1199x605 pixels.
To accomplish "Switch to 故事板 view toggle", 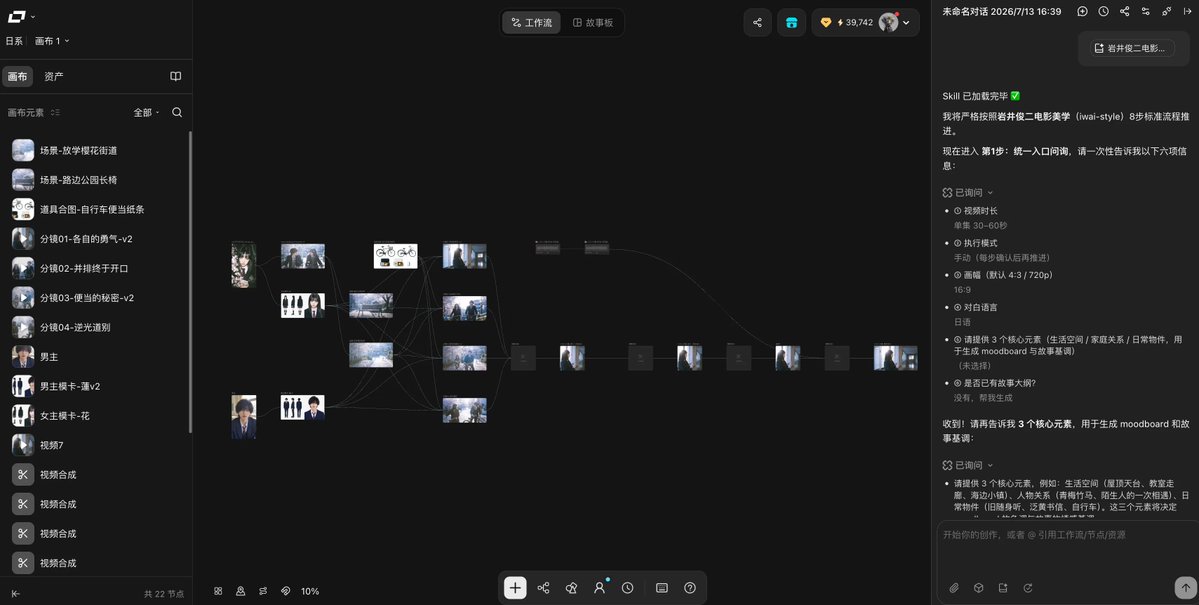I will (x=593, y=23).
